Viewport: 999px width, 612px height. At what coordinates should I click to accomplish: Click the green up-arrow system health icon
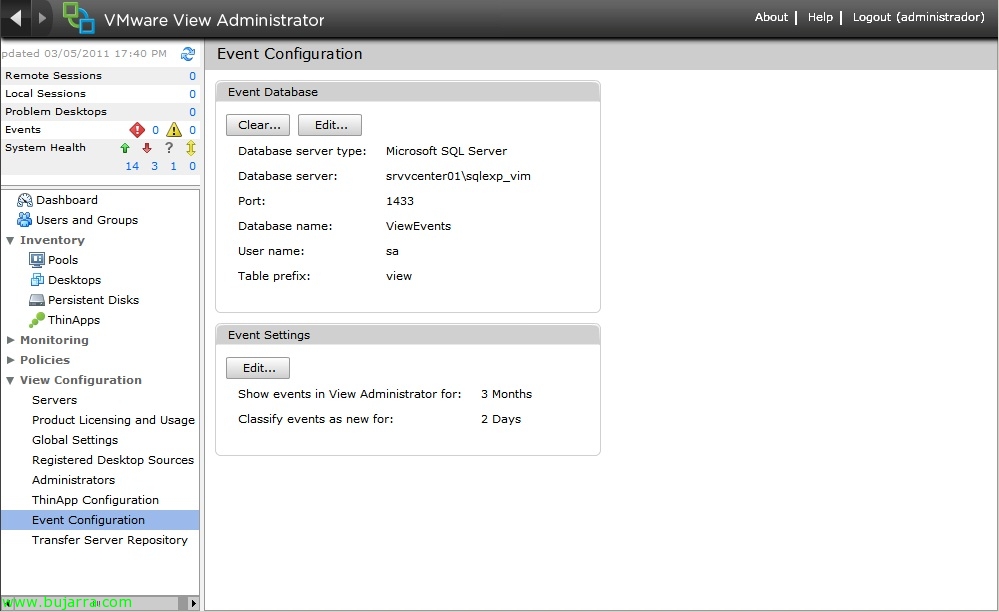[125, 148]
